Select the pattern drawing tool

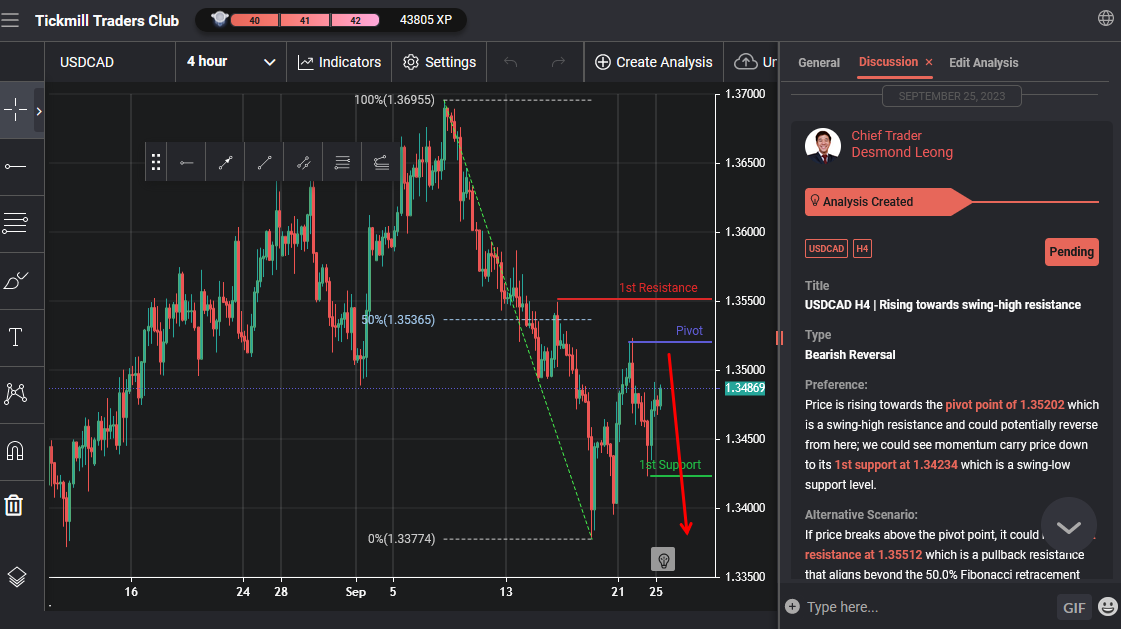pyautogui.click(x=15, y=393)
